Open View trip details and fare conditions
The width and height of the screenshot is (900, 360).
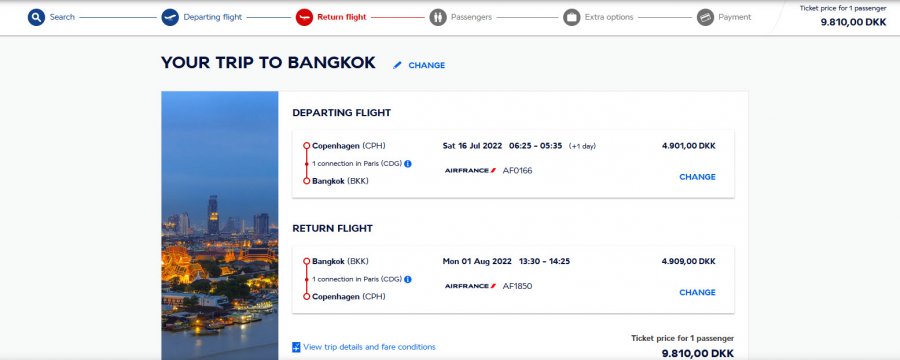click(x=369, y=347)
